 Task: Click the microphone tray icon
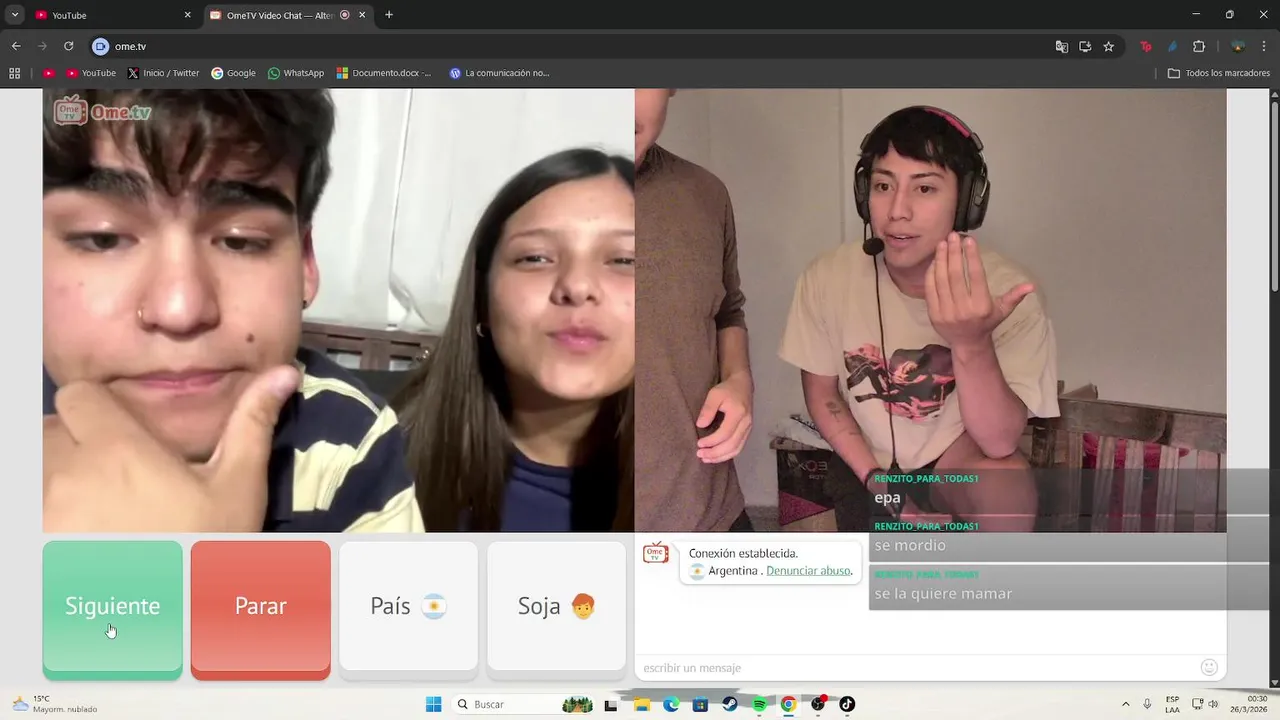click(1147, 704)
